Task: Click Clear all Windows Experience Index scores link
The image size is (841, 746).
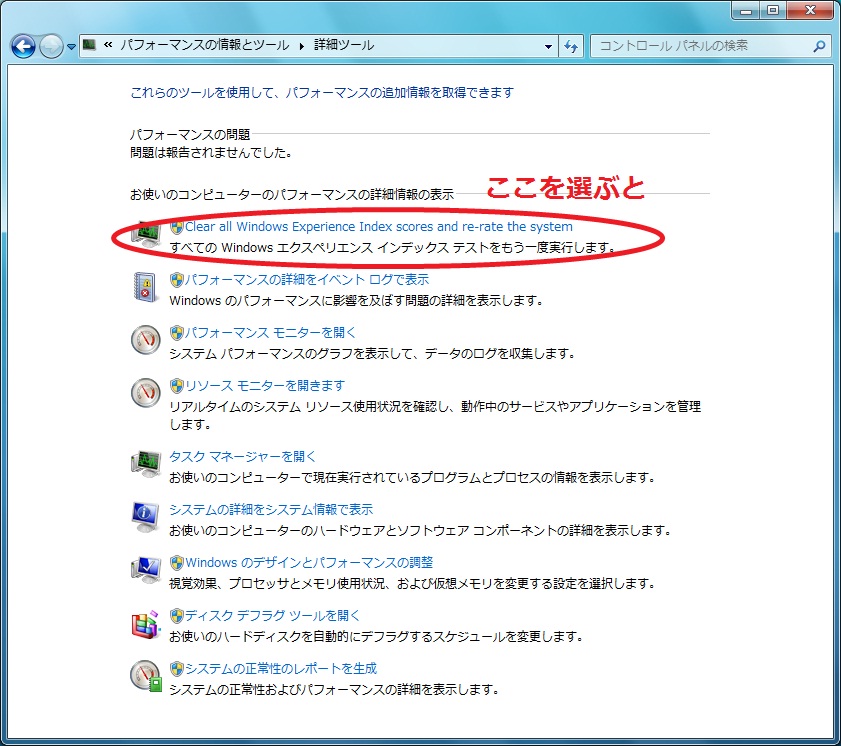Action: 379,227
